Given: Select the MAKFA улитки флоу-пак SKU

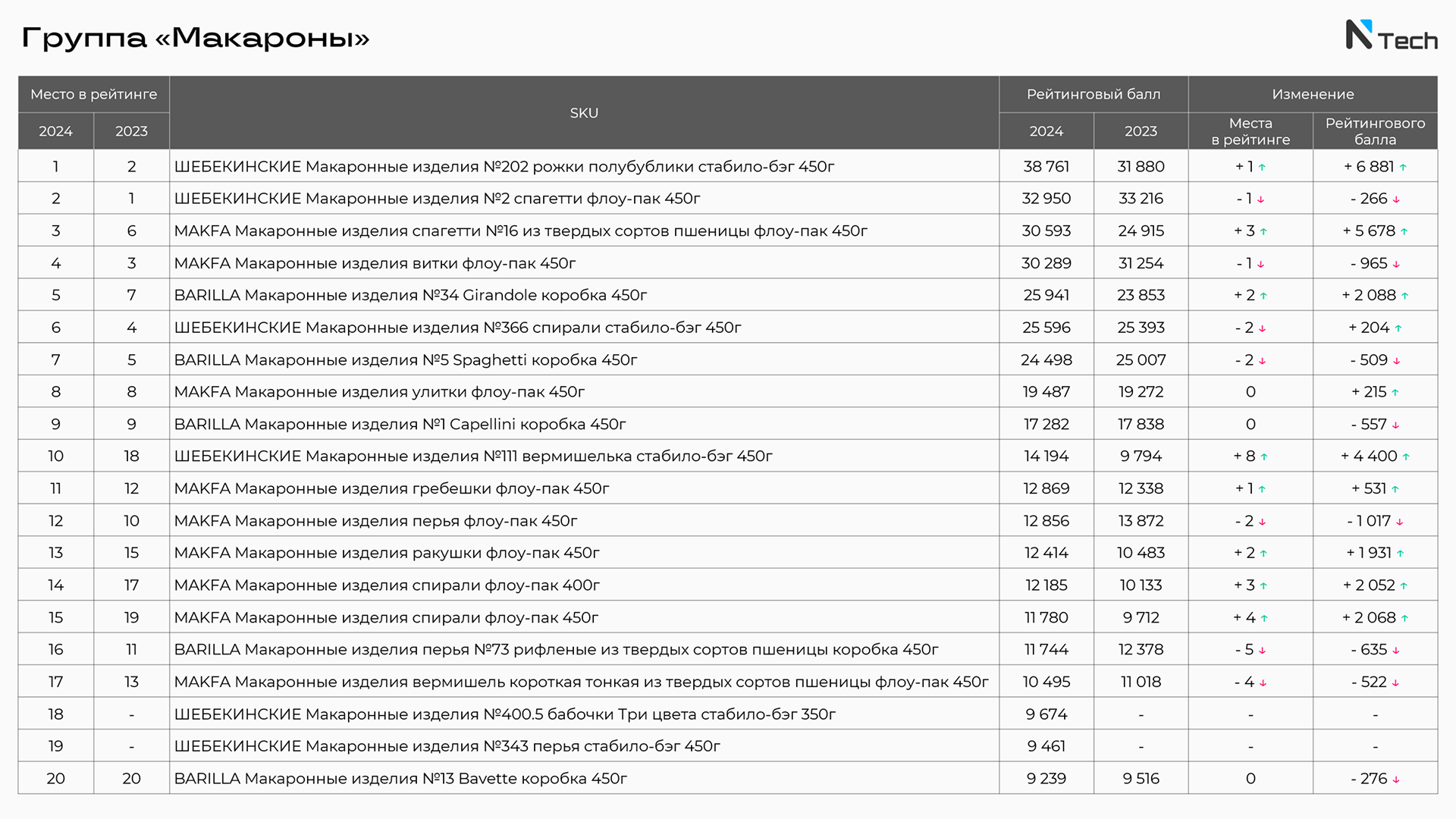Looking at the screenshot, I should tap(379, 392).
